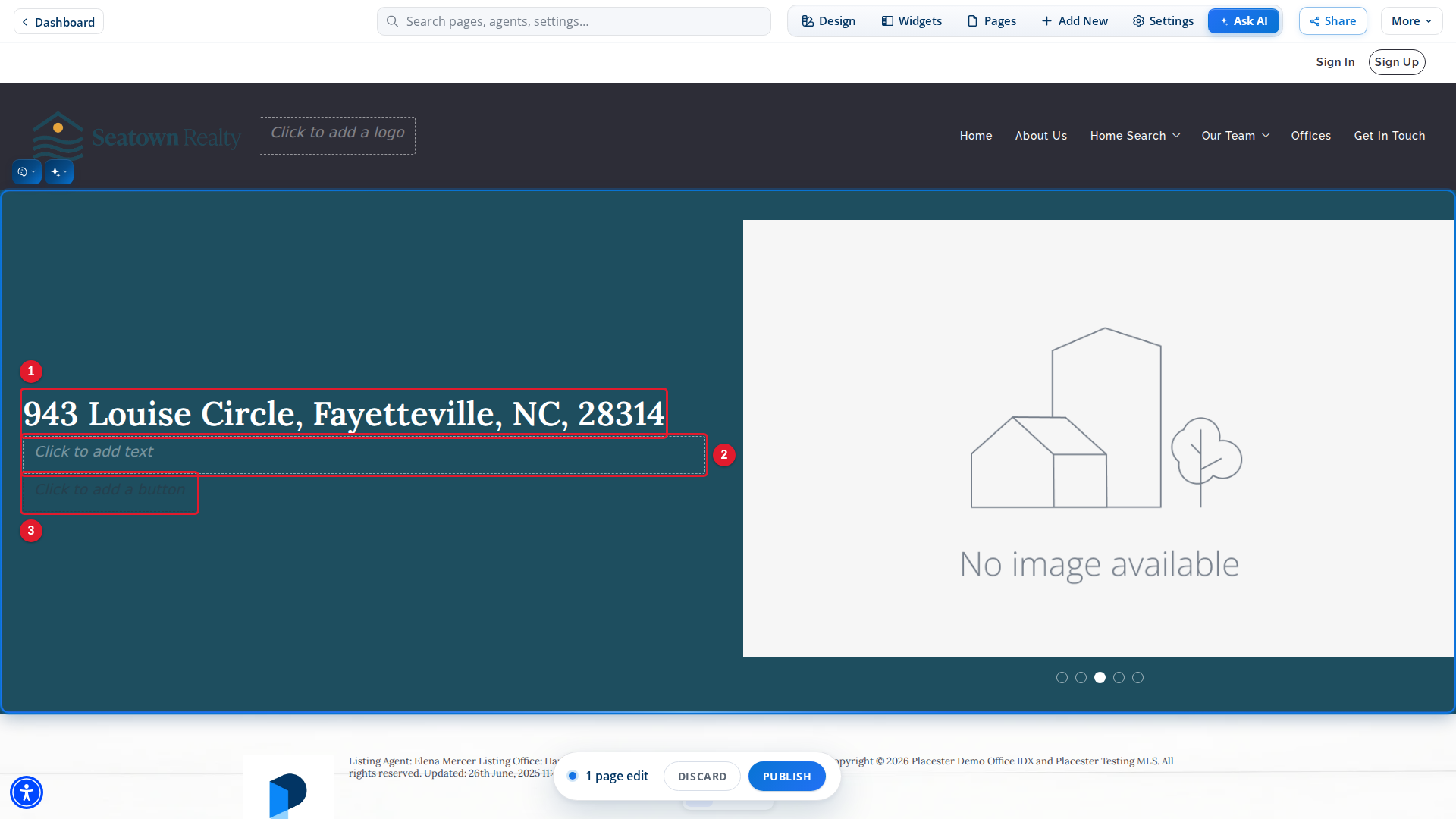The width and height of the screenshot is (1456, 819).
Task: Click to add a logo placeholder
Action: tap(337, 135)
